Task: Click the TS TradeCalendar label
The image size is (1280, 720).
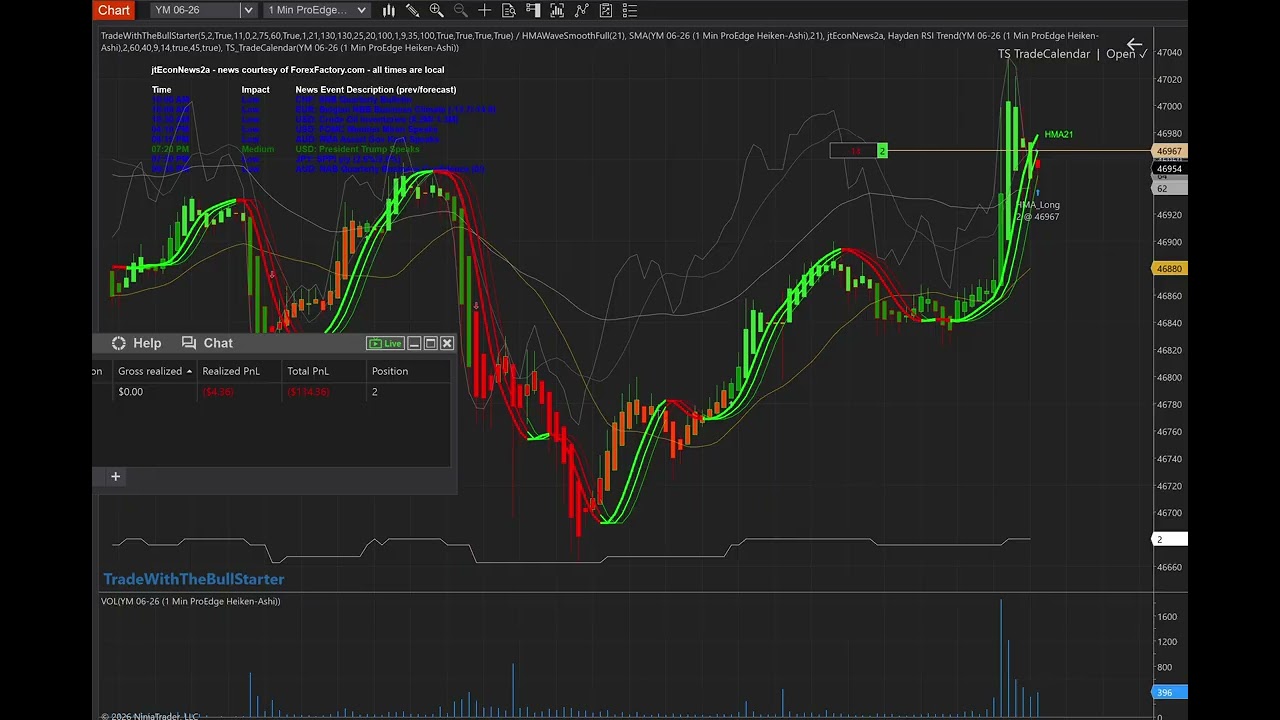Action: 1044,54
